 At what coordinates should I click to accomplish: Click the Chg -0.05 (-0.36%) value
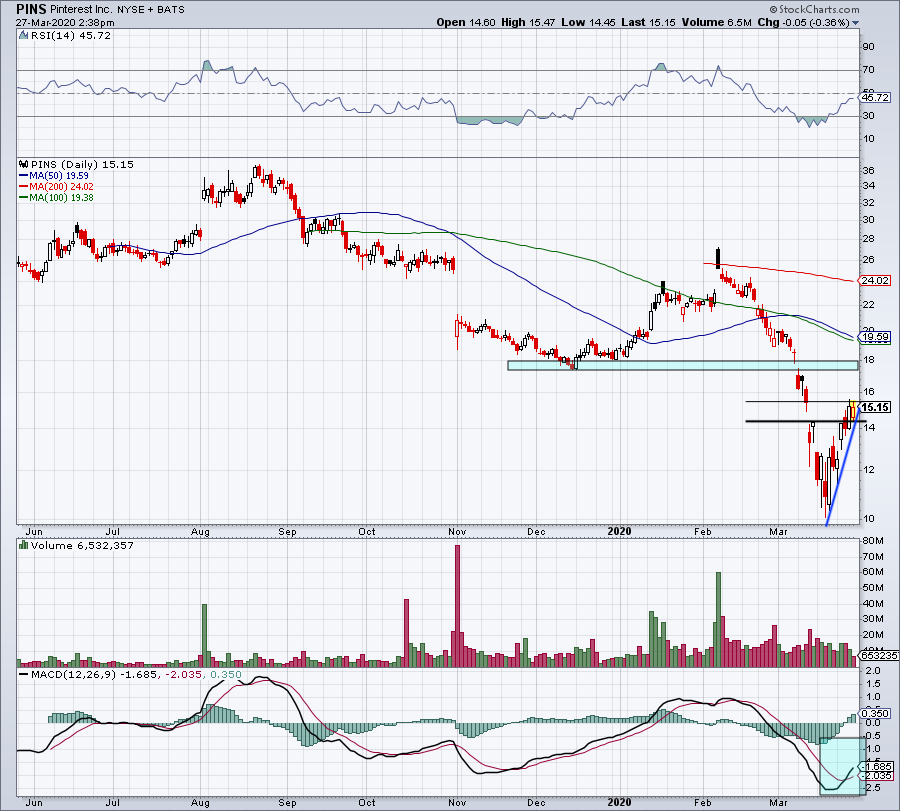(804, 22)
